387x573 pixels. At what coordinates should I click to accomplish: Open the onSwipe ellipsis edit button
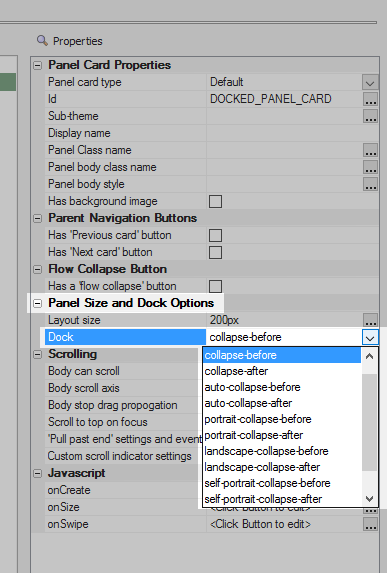[x=370, y=524]
